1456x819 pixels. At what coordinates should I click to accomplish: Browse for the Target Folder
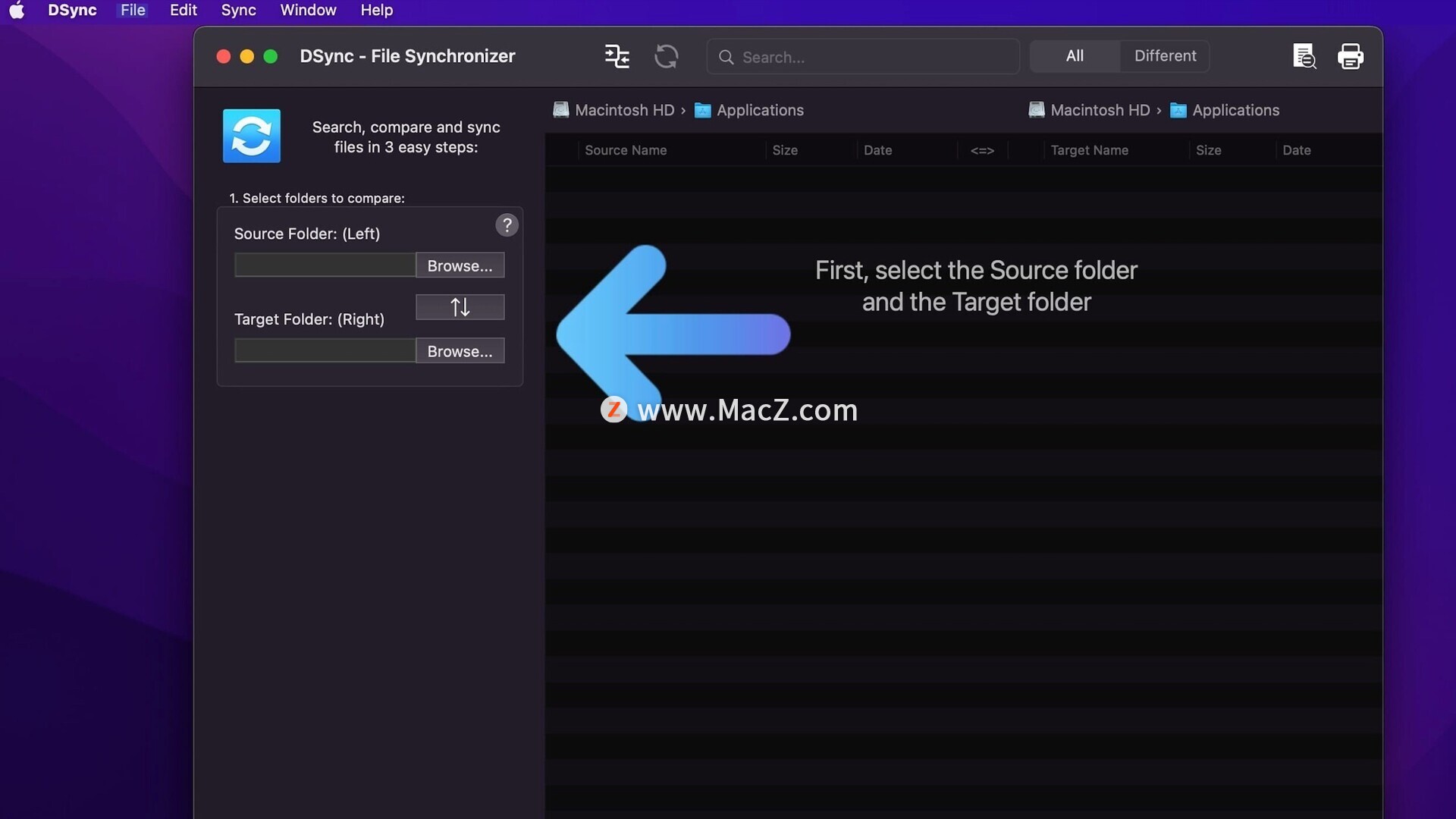coord(460,351)
